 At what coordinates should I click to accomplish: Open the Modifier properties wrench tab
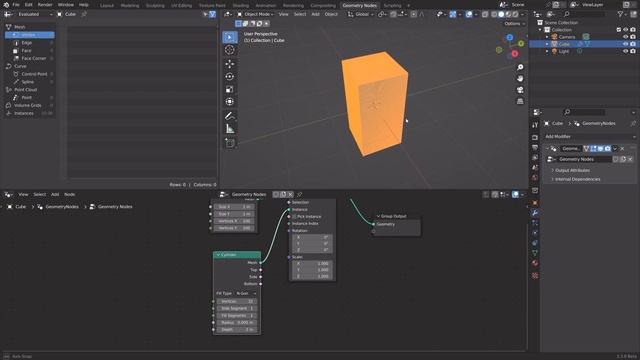[535, 213]
